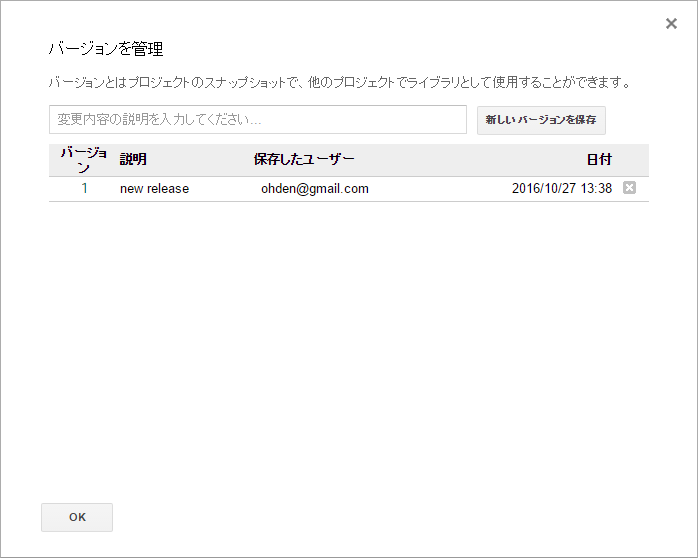Click row space between email and date
The height and width of the screenshot is (558, 698).
pyautogui.click(x=440, y=188)
